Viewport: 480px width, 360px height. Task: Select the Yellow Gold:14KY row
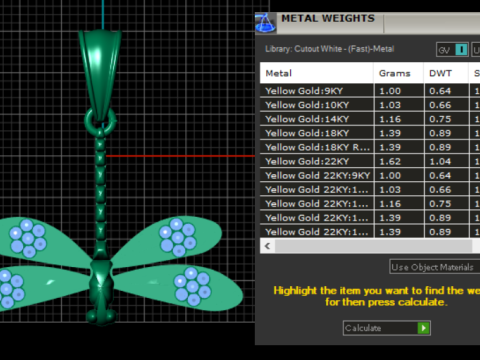pyautogui.click(x=370, y=119)
